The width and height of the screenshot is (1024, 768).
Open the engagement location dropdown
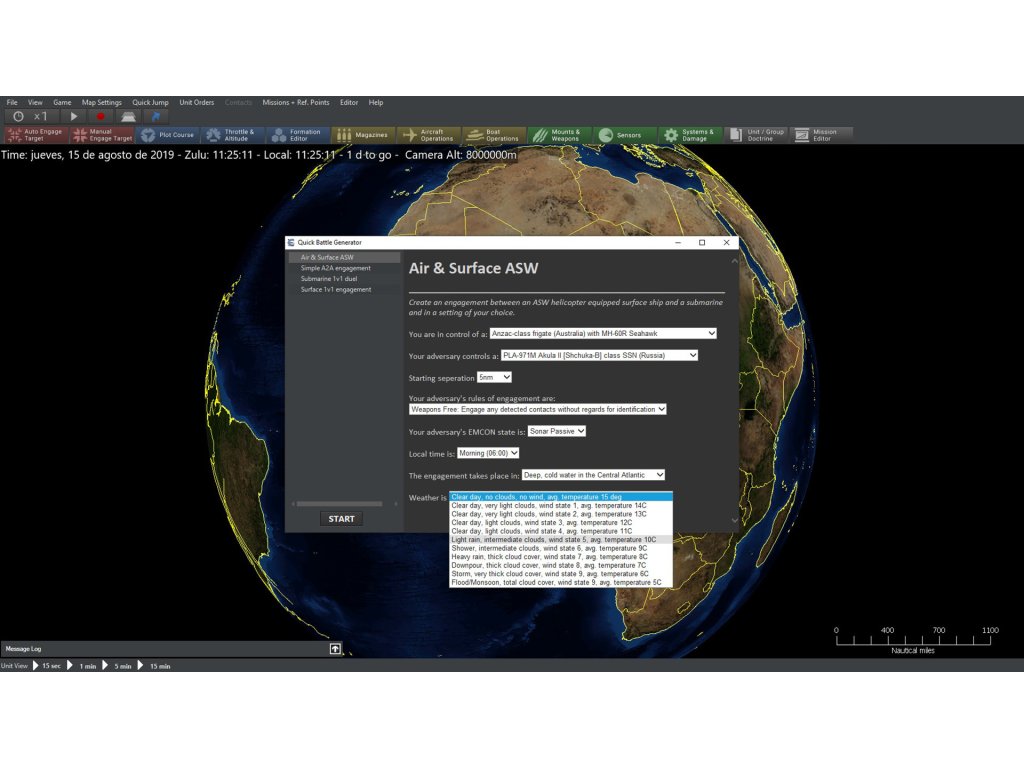(593, 475)
